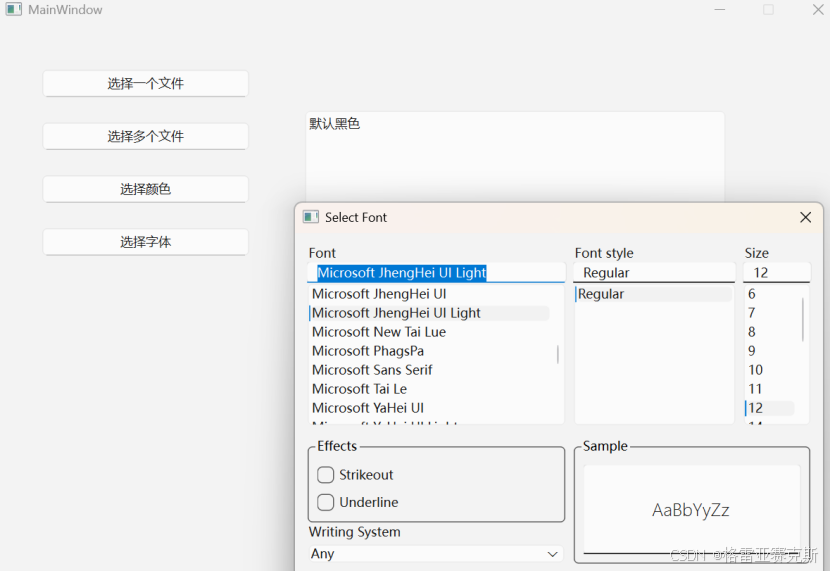Click the AaBbYyZz sample preview
This screenshot has height=571, width=830.
pos(691,510)
